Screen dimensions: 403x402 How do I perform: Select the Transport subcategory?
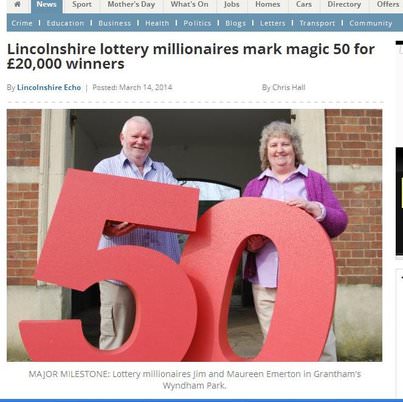(317, 23)
